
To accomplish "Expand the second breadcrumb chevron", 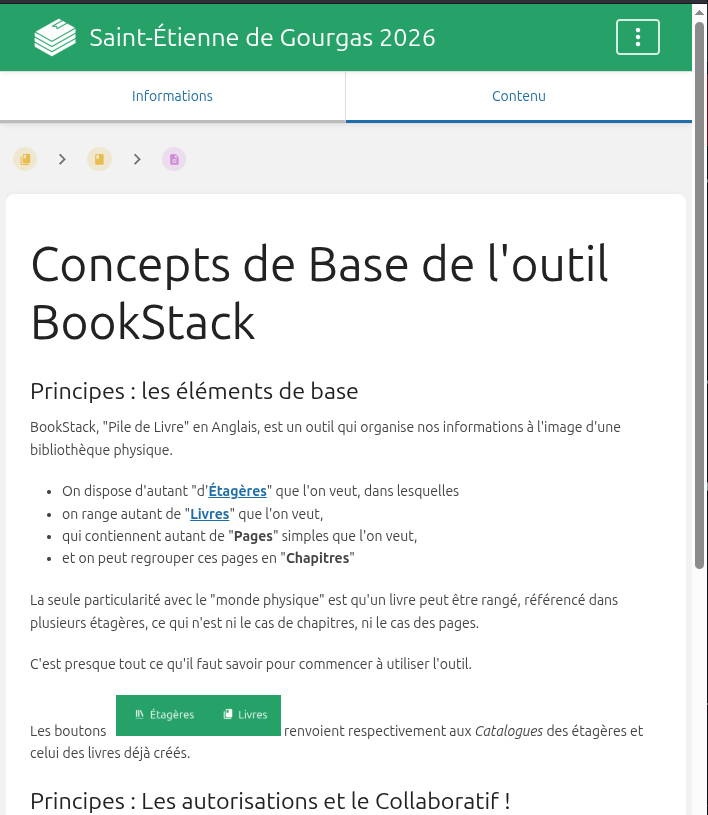I will [x=137, y=159].
